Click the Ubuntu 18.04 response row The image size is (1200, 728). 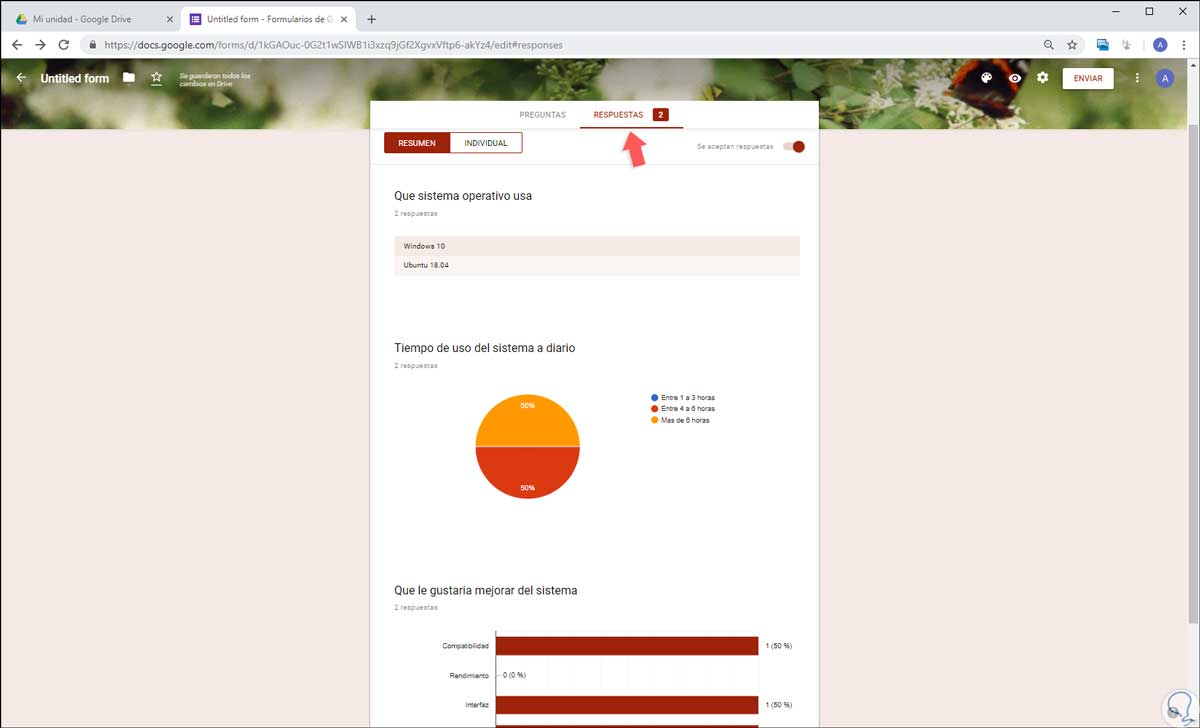[x=597, y=266]
